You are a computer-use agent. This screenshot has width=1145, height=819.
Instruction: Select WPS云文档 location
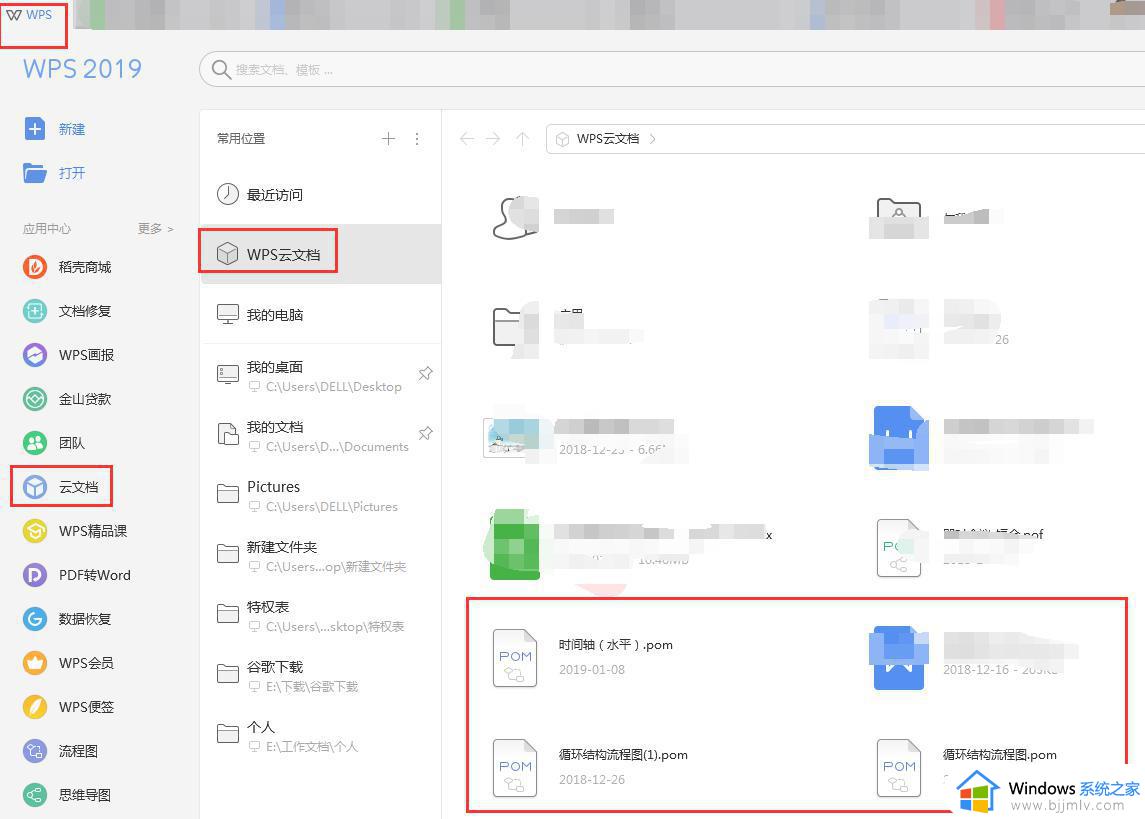321,254
